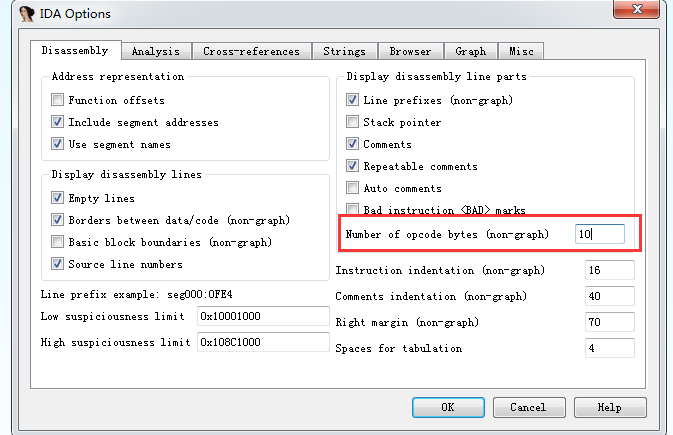Open Help for IDA Options

[609, 407]
